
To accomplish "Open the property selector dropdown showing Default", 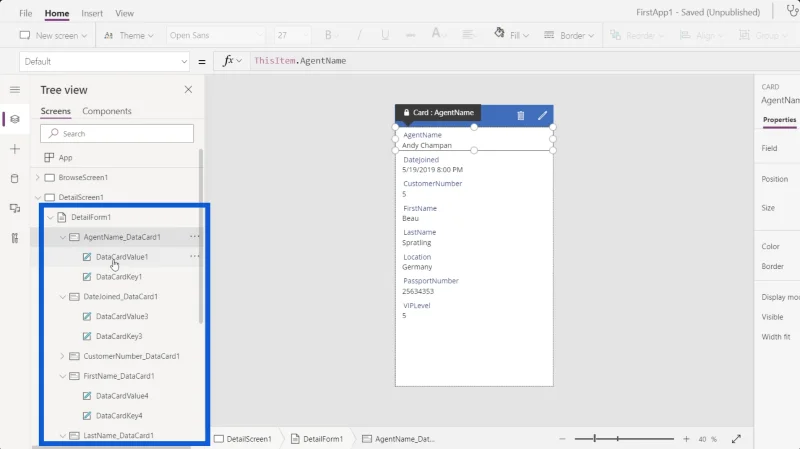I will (105, 62).
